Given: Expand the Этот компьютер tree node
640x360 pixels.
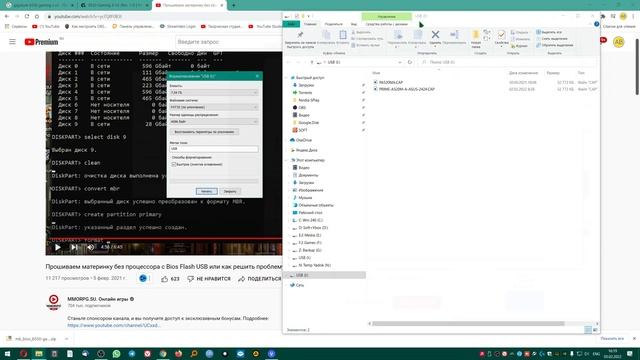Looking at the screenshot, I should pyautogui.click(x=287, y=160).
